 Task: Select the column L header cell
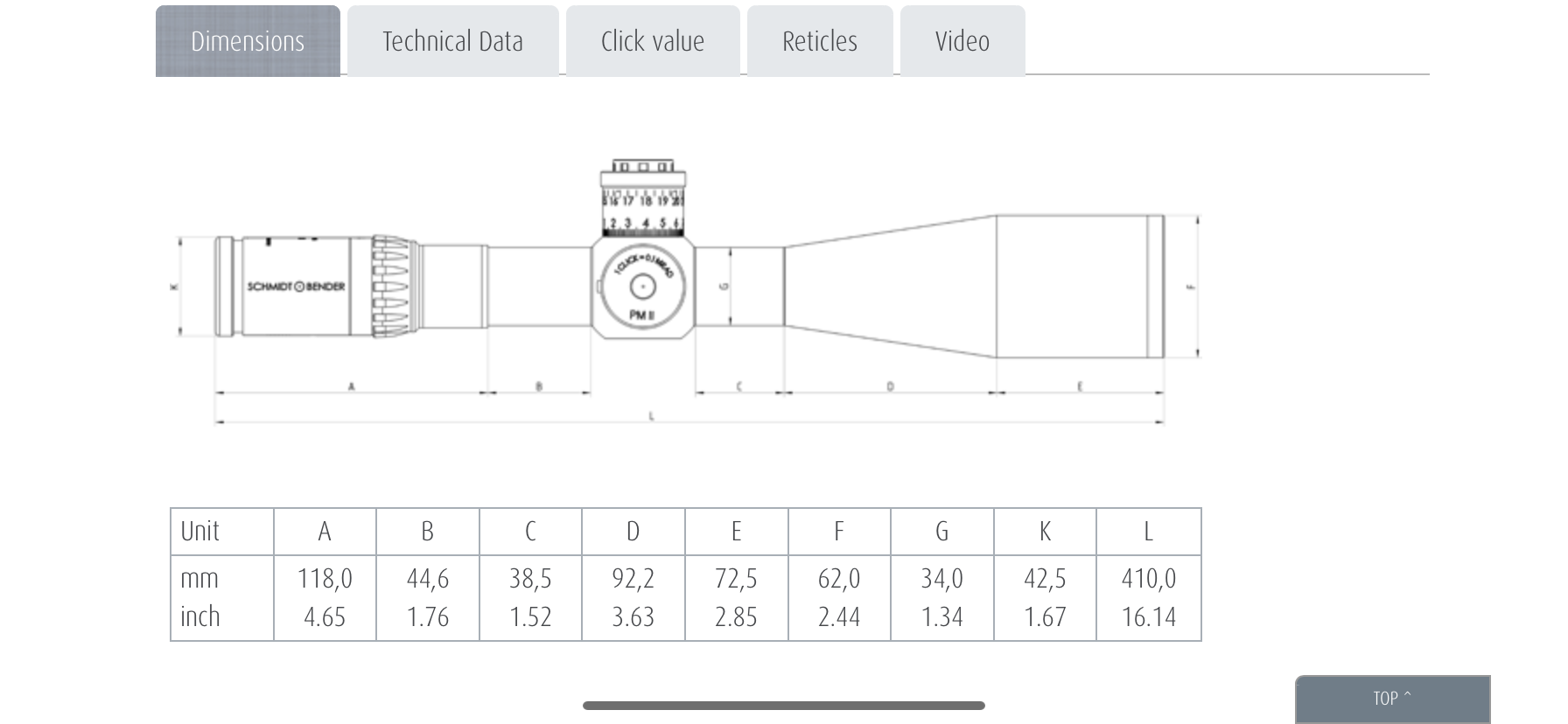1149,532
